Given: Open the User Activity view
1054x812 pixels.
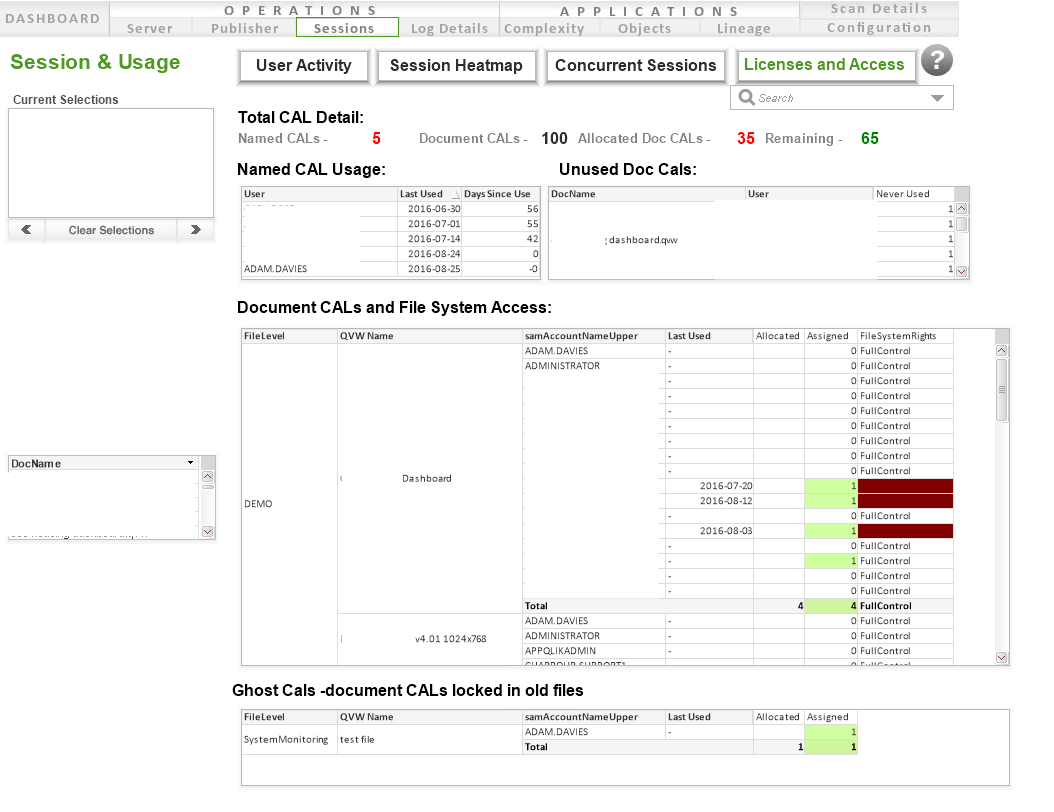Looking at the screenshot, I should click(303, 65).
